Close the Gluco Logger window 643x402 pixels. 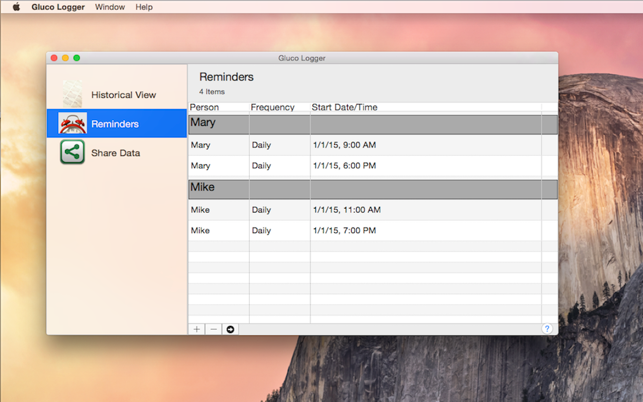pyautogui.click(x=54, y=58)
